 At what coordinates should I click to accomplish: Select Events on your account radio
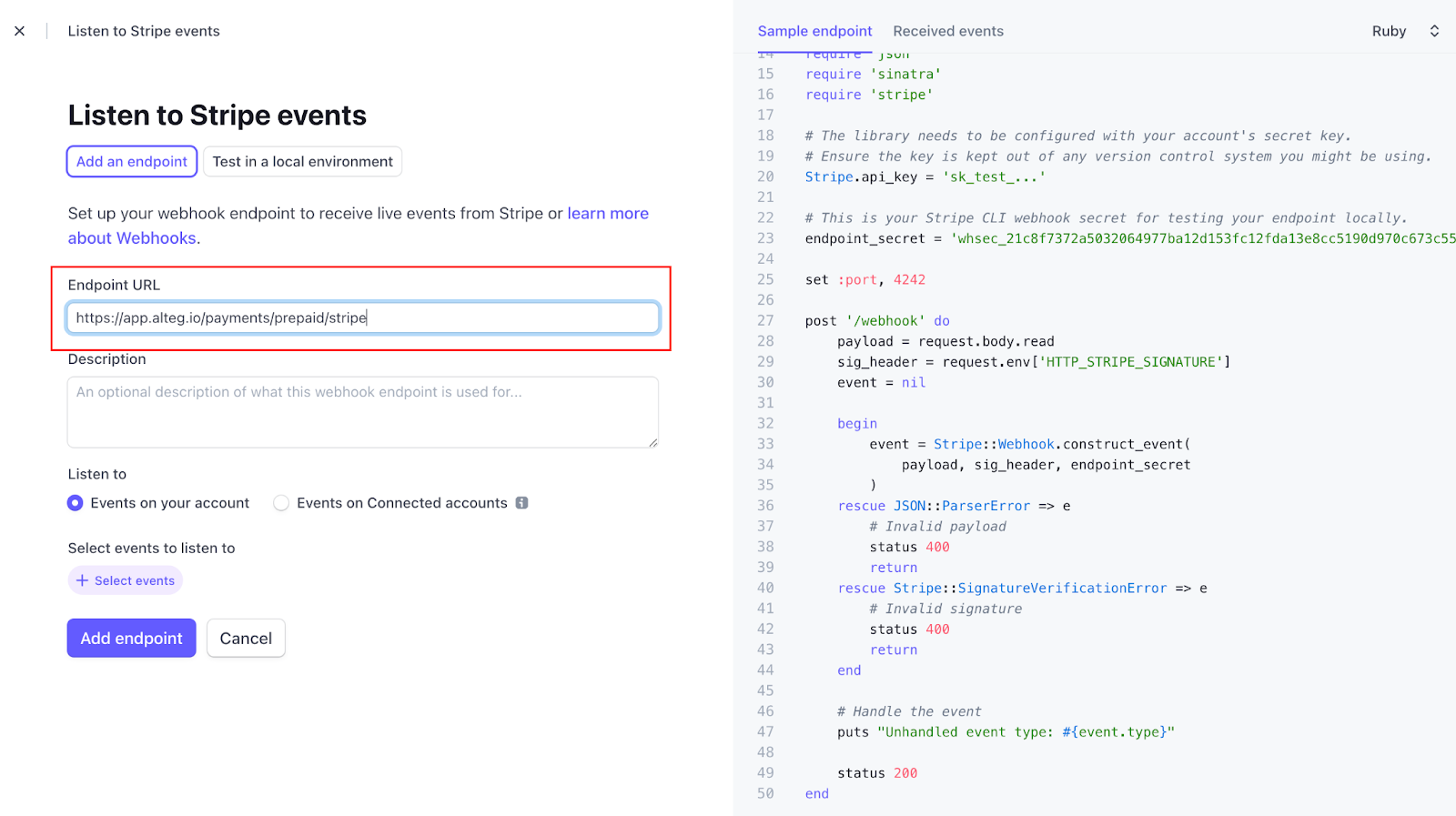click(x=76, y=503)
